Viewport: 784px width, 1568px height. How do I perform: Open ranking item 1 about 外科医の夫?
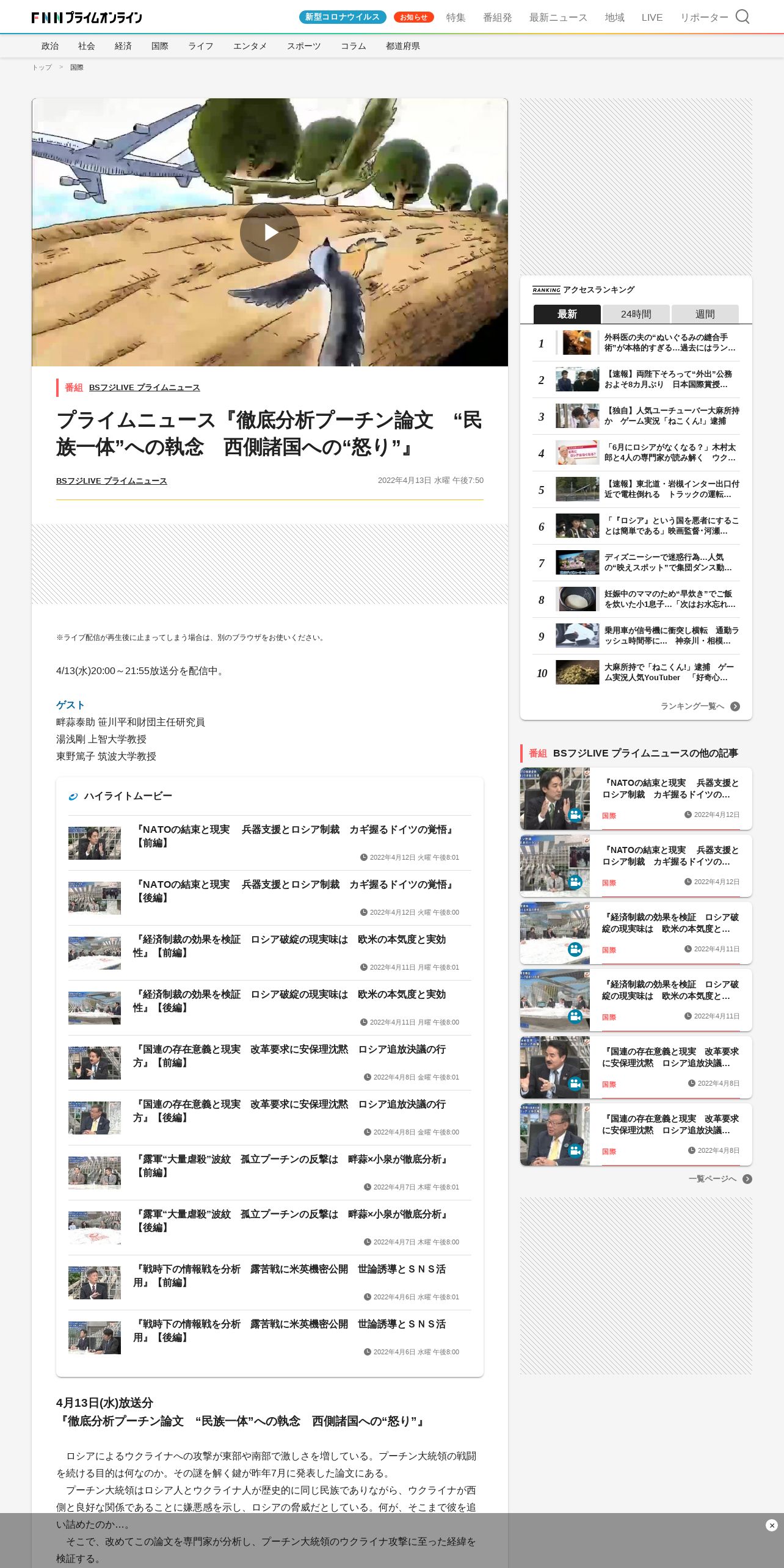636,343
